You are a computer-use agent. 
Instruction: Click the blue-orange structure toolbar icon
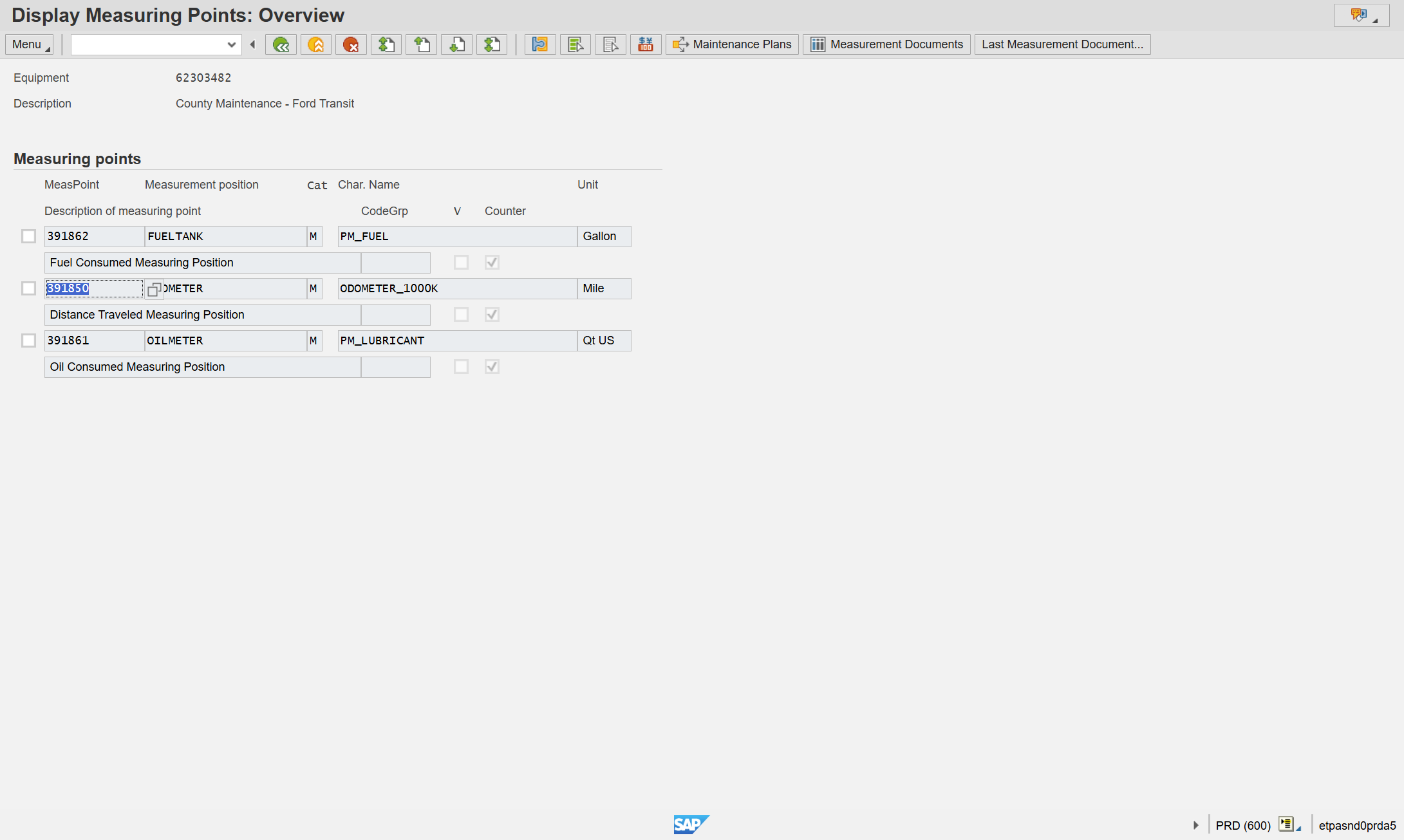click(540, 44)
